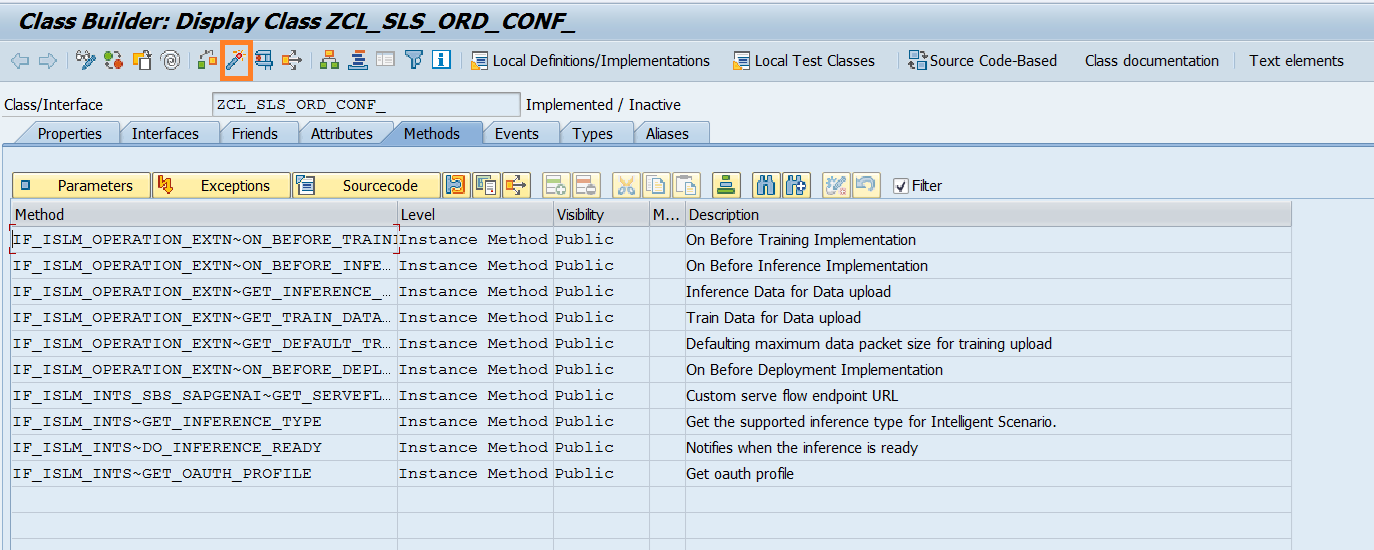Click the binoculars Find icon
This screenshot has height=550, width=1374.
pos(766,185)
